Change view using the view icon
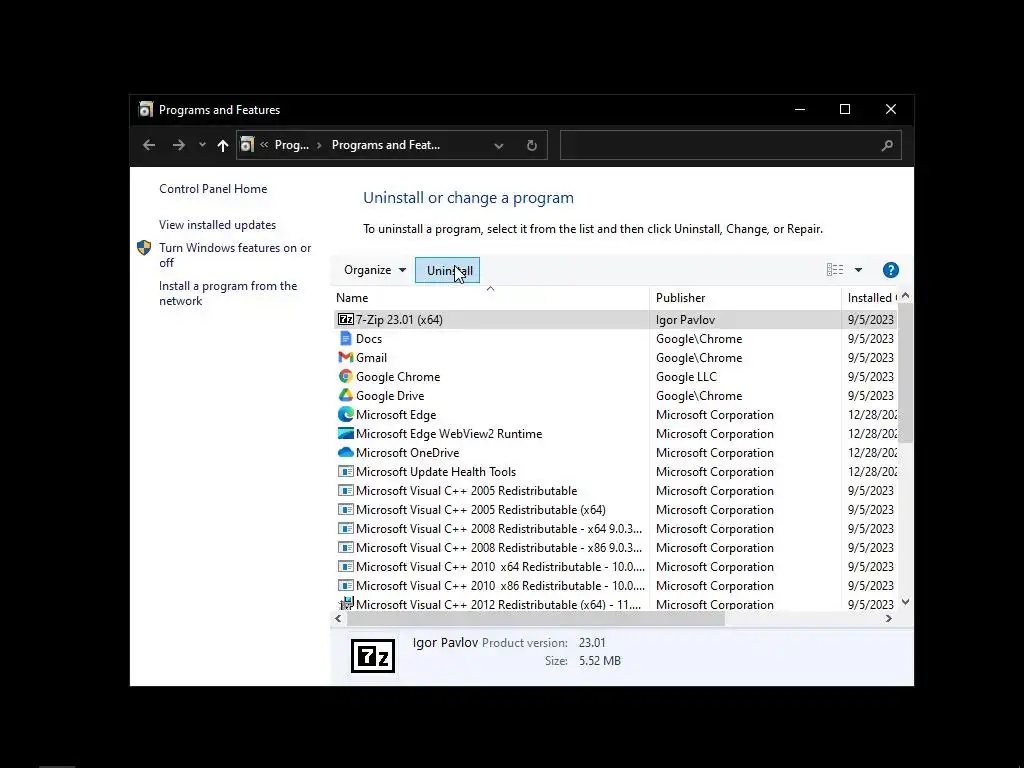Screen dimensions: 1024x768 coord(835,270)
